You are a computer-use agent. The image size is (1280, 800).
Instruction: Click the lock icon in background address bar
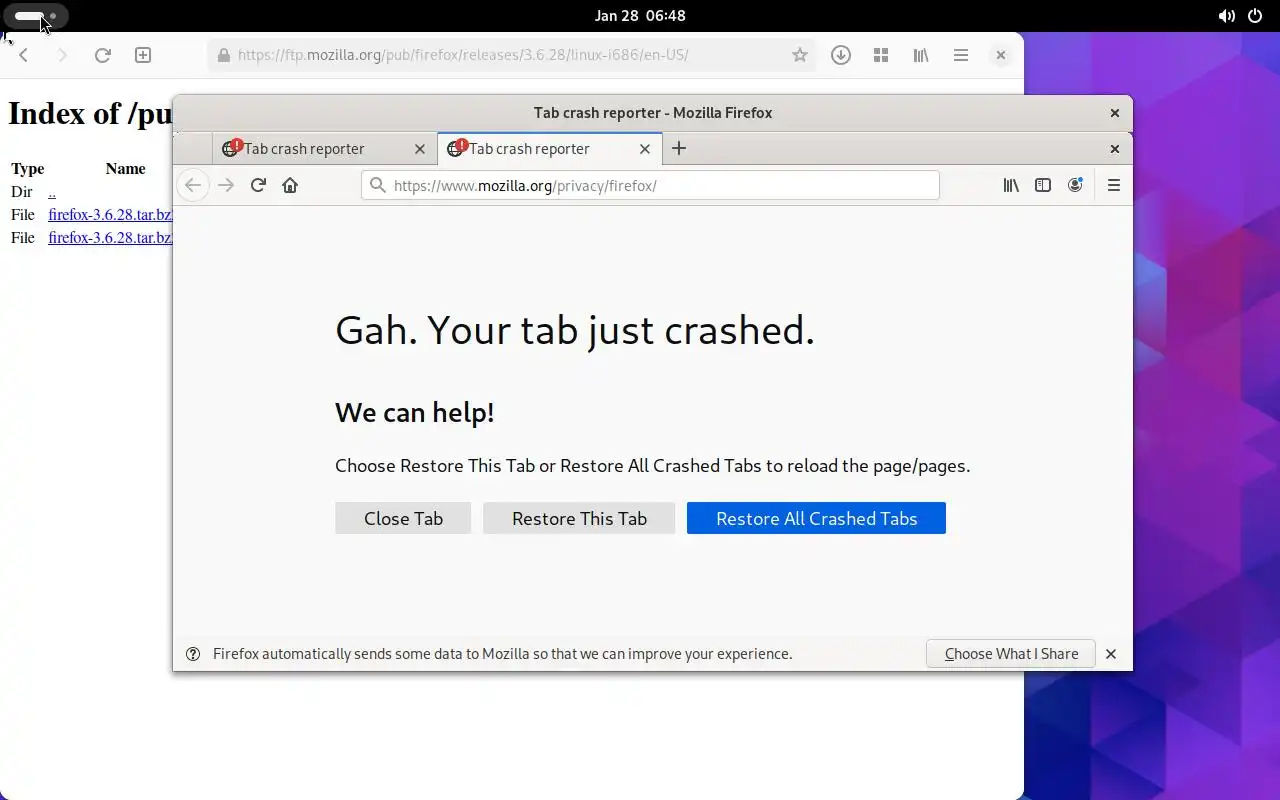pyautogui.click(x=223, y=55)
